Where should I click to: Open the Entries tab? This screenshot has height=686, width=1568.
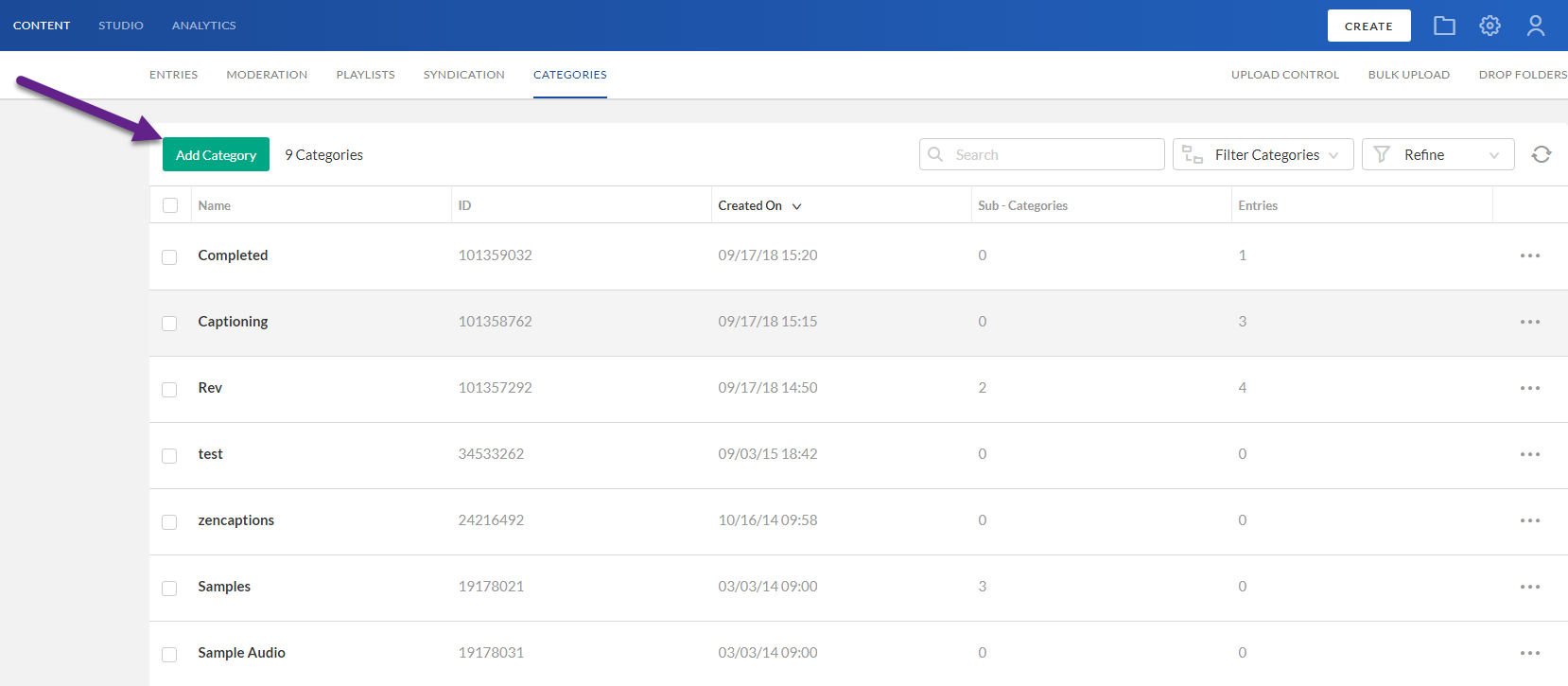[x=174, y=75]
